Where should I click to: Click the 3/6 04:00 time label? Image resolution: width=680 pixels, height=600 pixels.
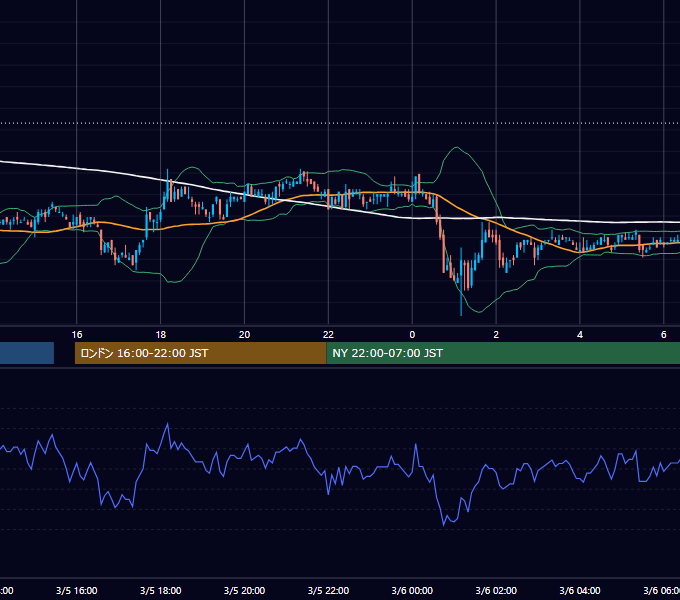coord(580,591)
